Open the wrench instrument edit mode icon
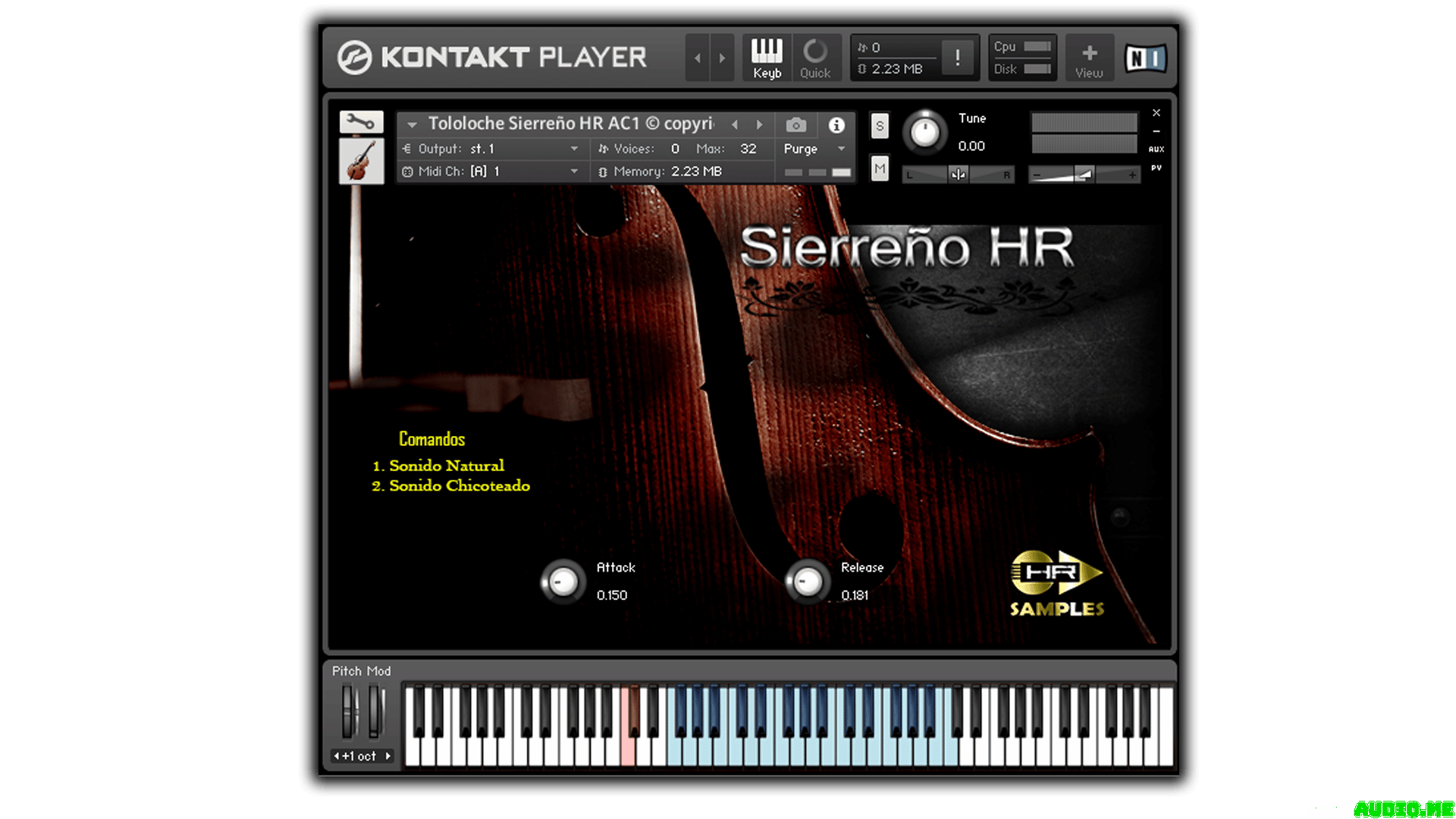 (x=361, y=121)
